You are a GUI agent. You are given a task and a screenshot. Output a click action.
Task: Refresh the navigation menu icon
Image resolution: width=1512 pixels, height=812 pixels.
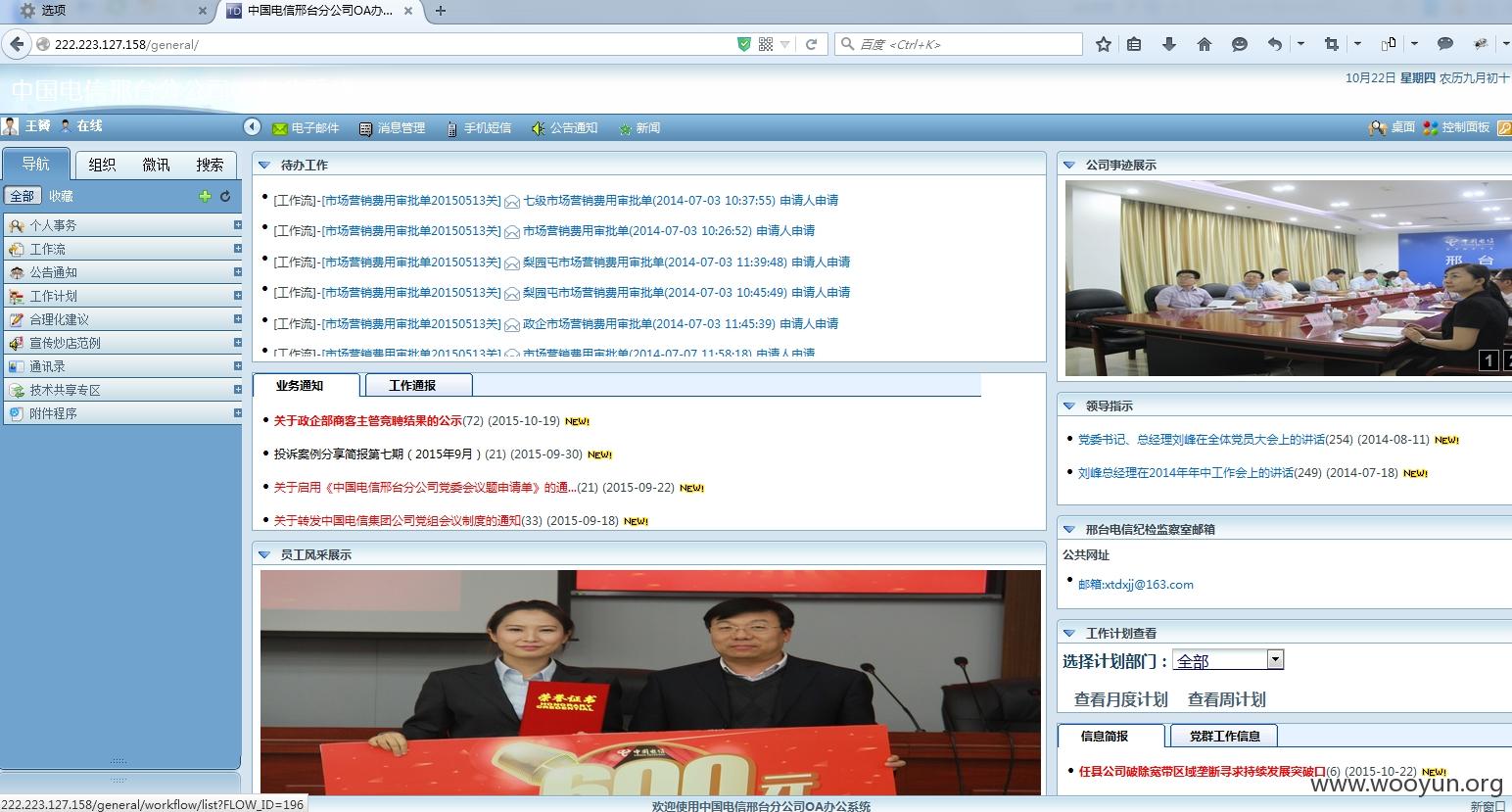click(x=225, y=196)
